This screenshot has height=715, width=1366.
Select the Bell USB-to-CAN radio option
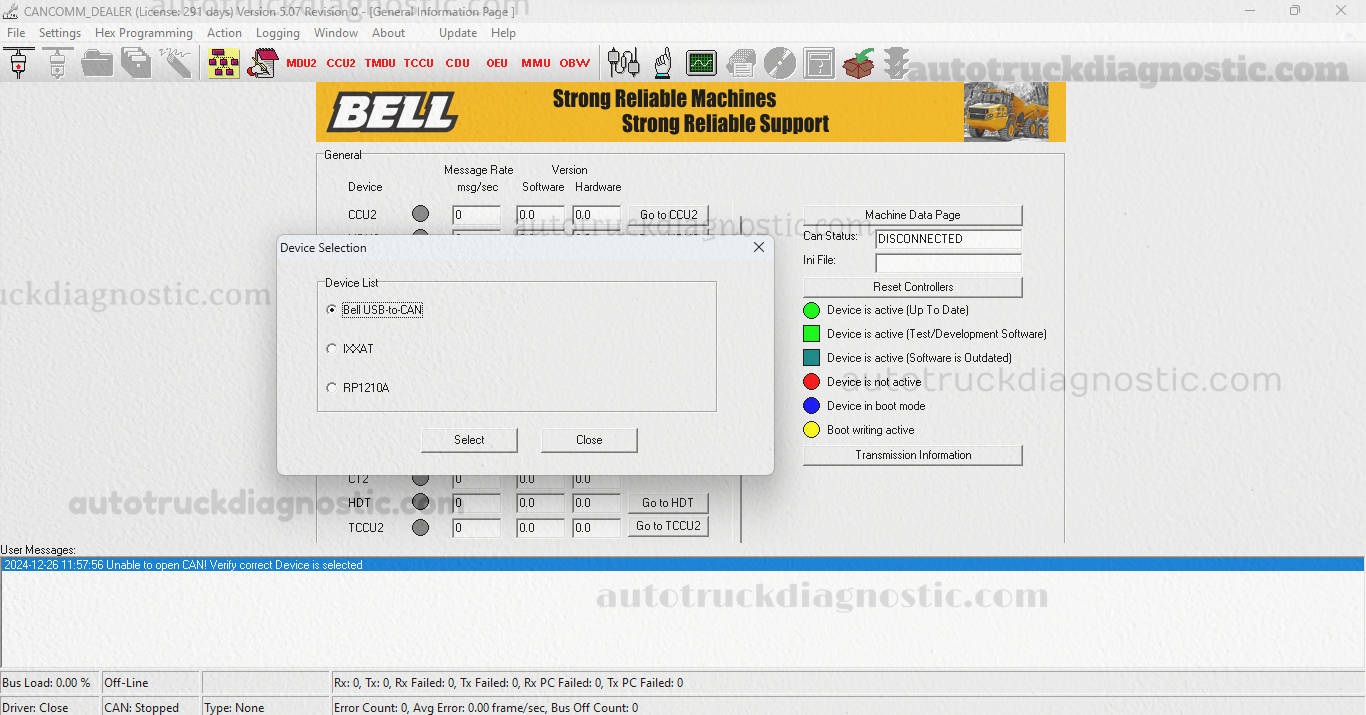332,310
